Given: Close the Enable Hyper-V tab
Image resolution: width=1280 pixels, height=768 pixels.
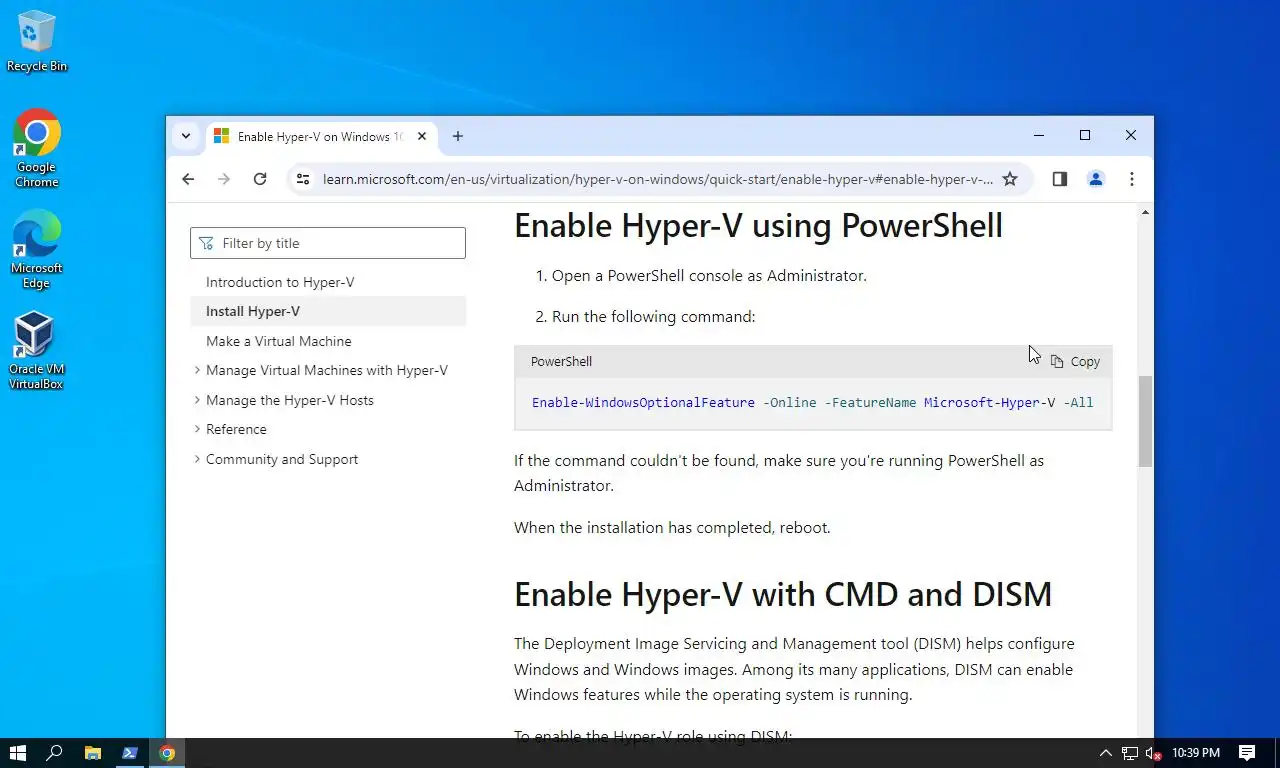Looking at the screenshot, I should click(x=422, y=136).
